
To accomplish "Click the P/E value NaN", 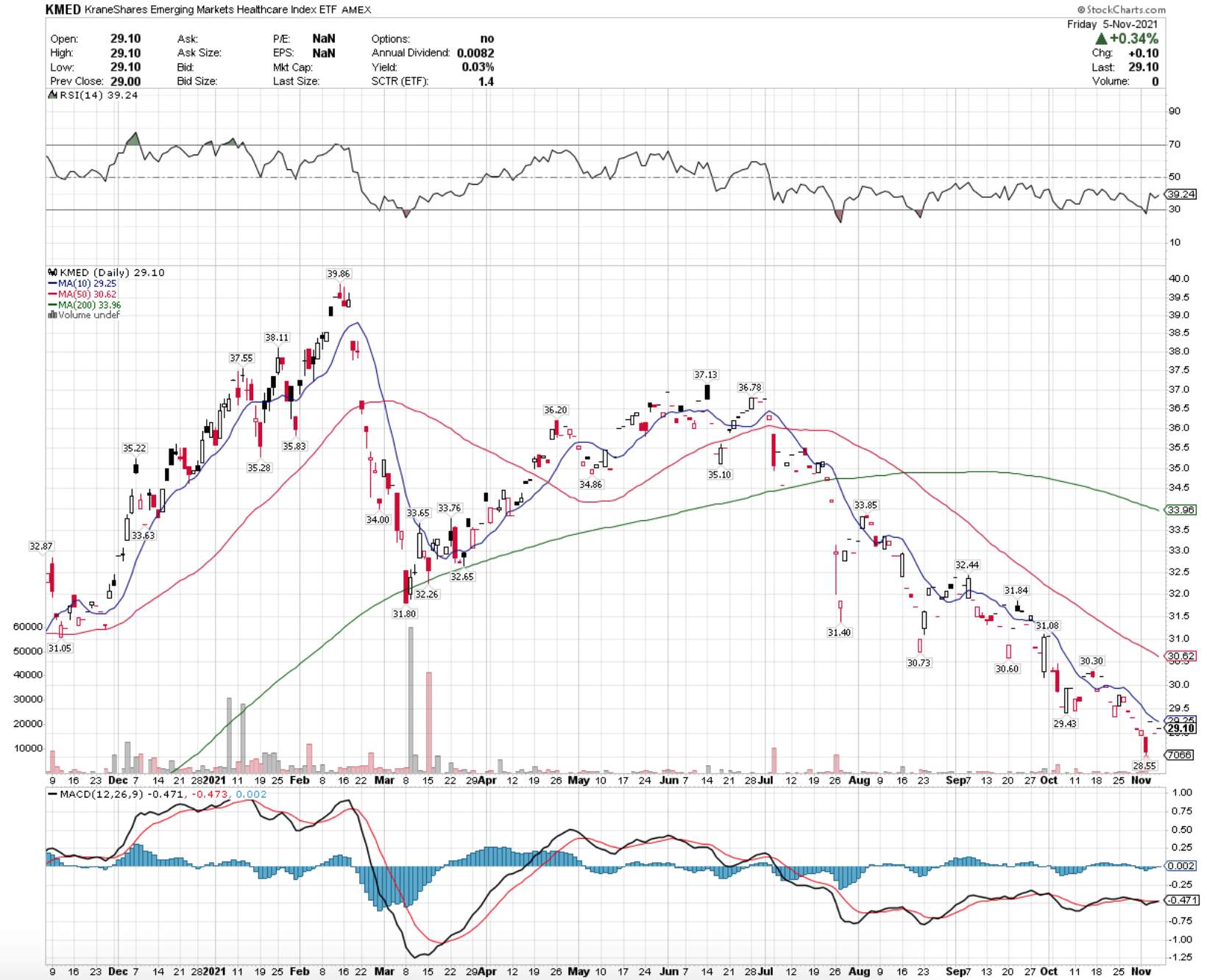I will point(324,38).
